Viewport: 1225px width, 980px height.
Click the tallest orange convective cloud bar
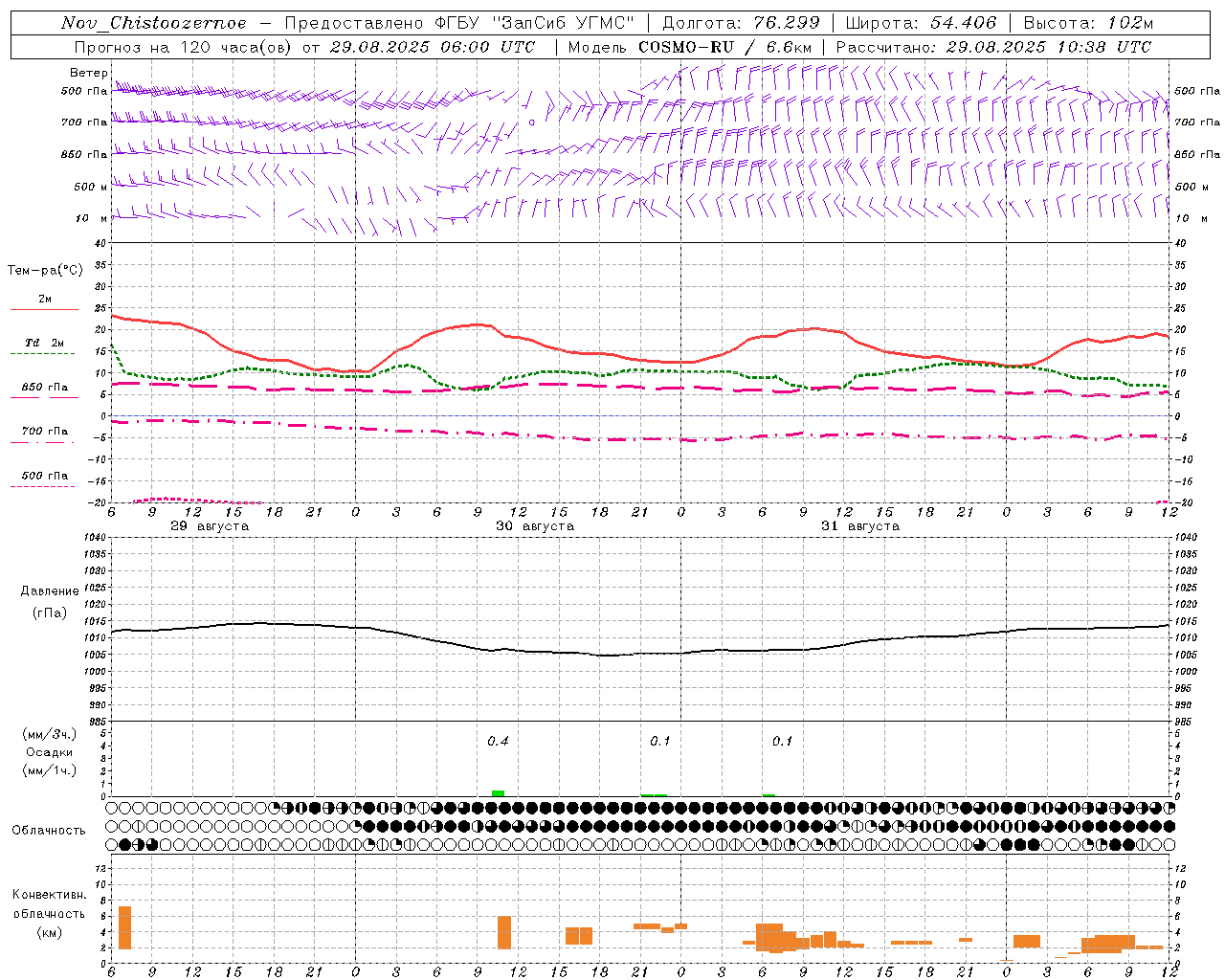[x=124, y=927]
